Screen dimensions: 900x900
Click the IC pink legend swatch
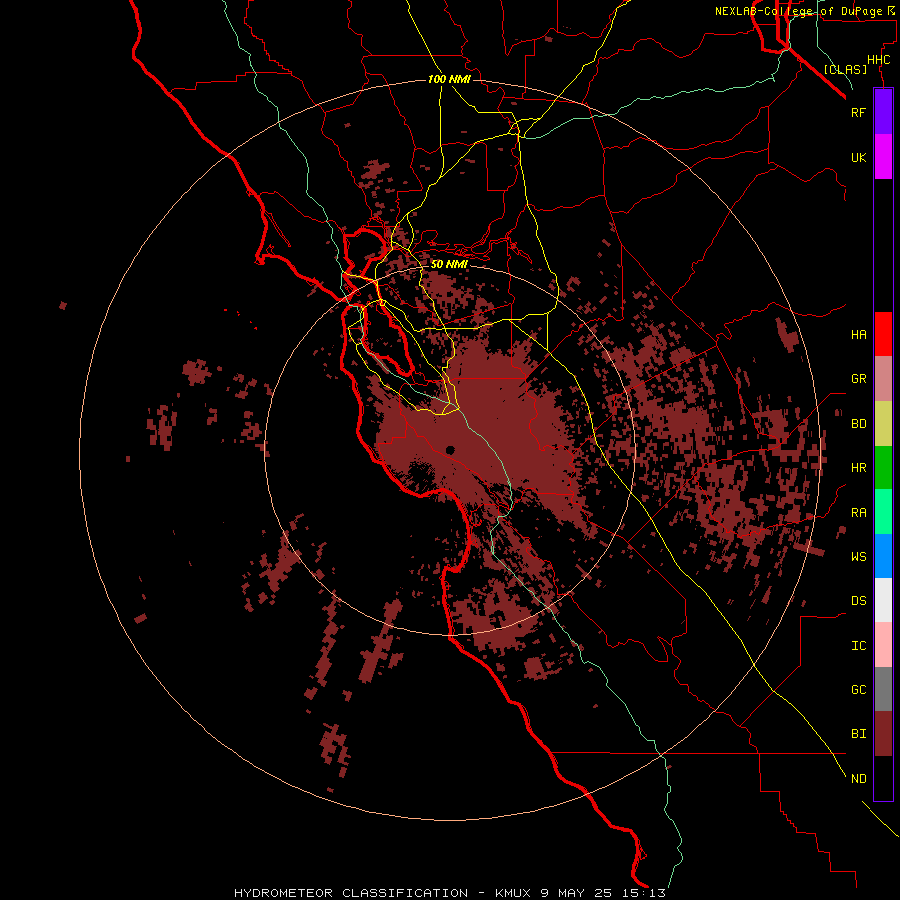coord(883,645)
